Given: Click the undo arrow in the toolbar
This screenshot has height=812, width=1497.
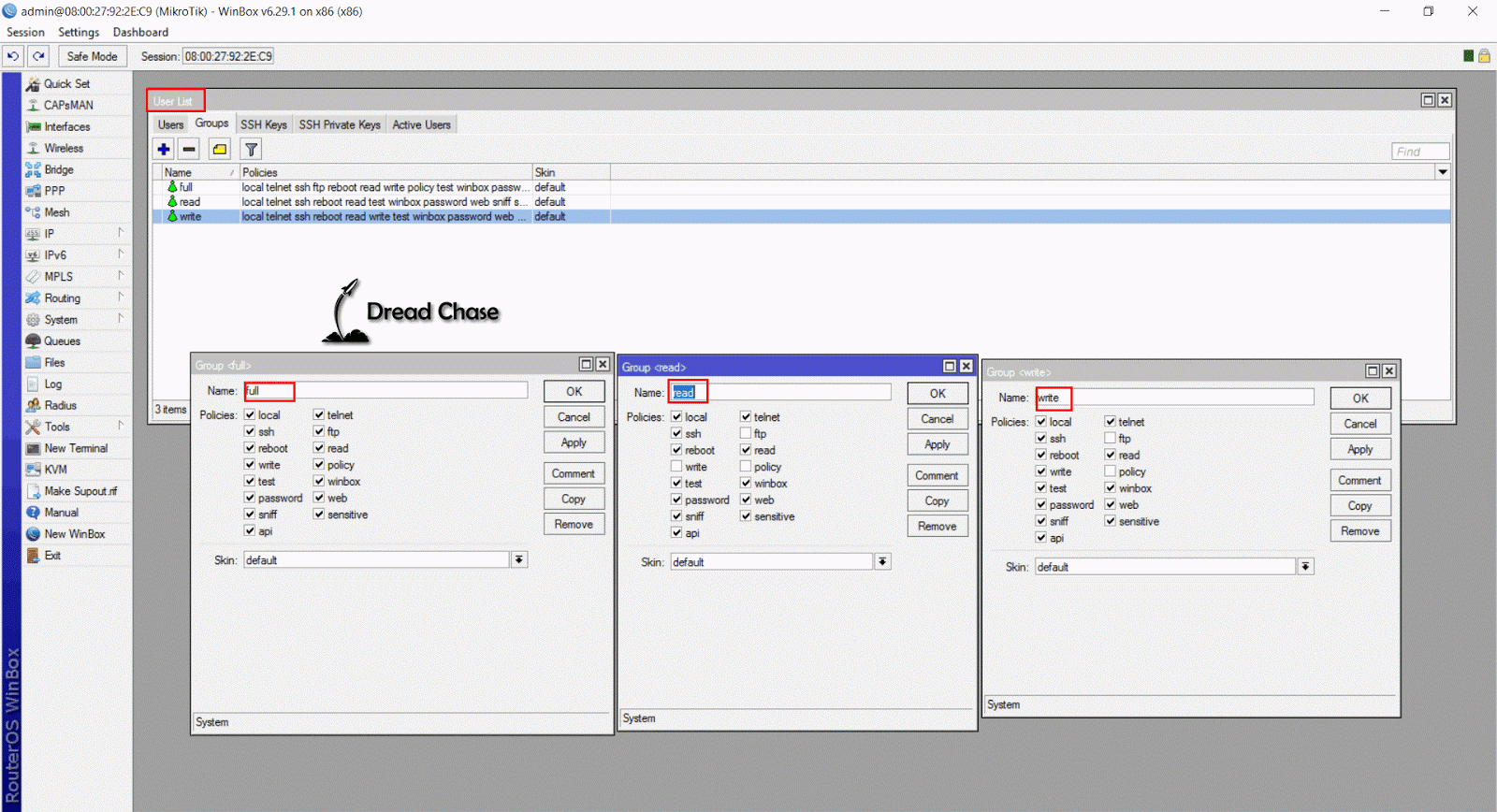Looking at the screenshot, I should click(x=13, y=56).
